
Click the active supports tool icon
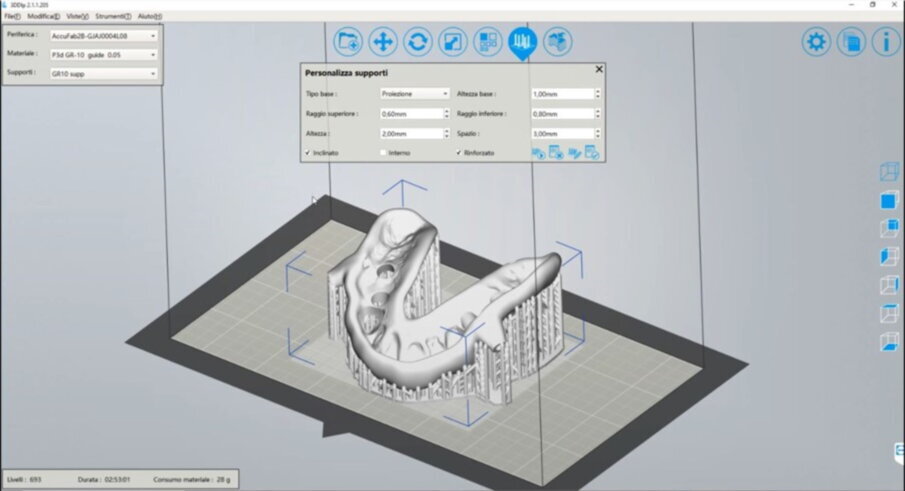click(x=521, y=42)
